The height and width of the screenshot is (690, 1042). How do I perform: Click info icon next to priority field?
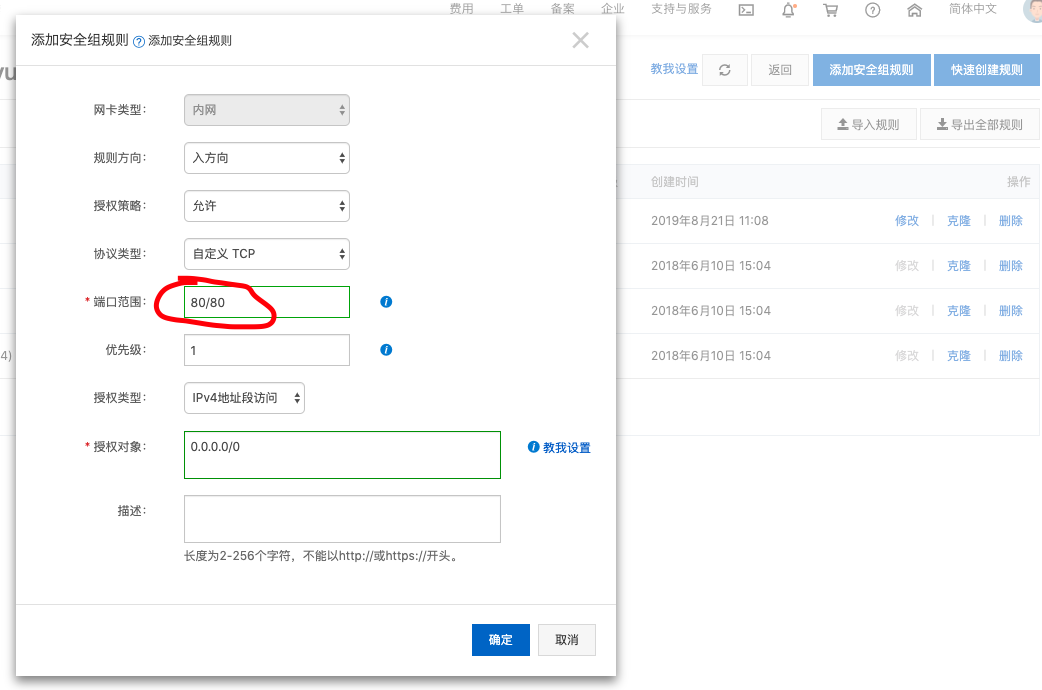click(x=386, y=350)
